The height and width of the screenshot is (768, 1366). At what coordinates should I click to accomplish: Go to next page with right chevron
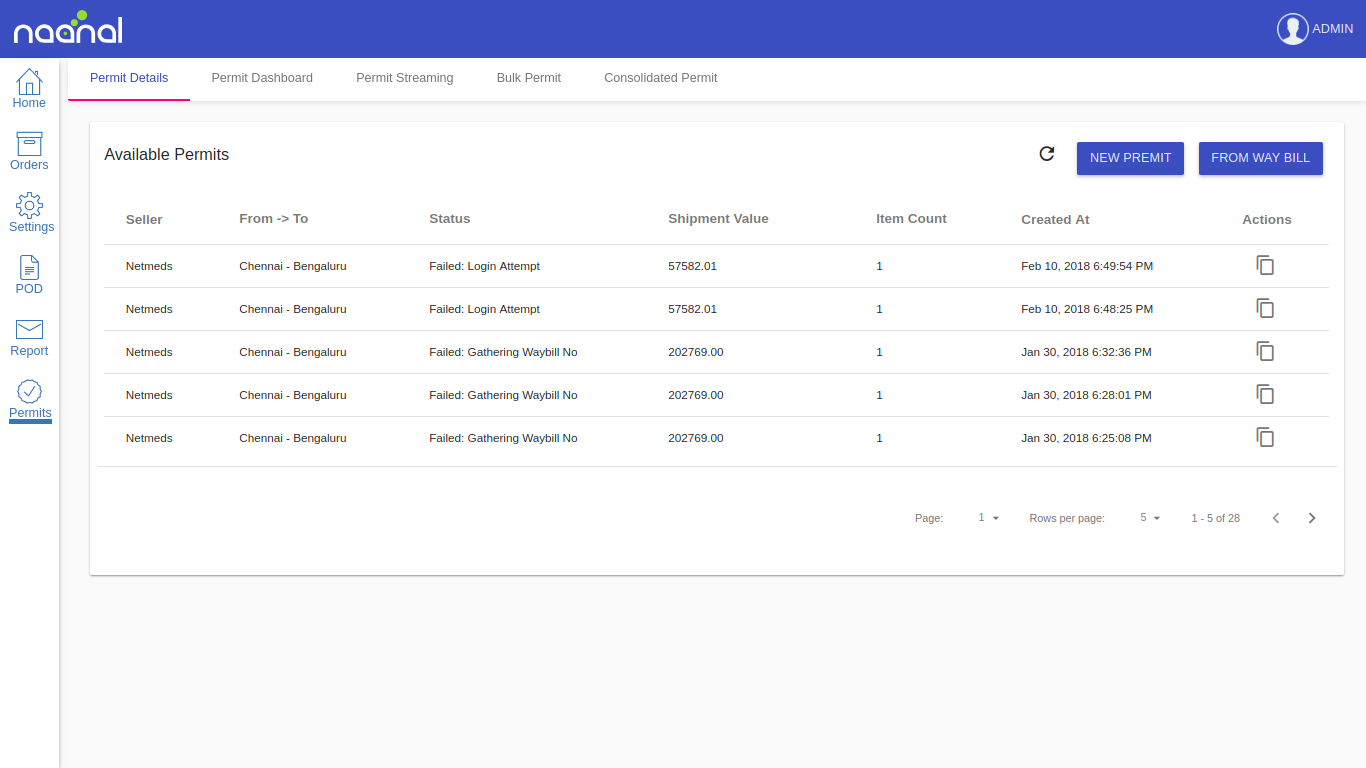(x=1312, y=517)
